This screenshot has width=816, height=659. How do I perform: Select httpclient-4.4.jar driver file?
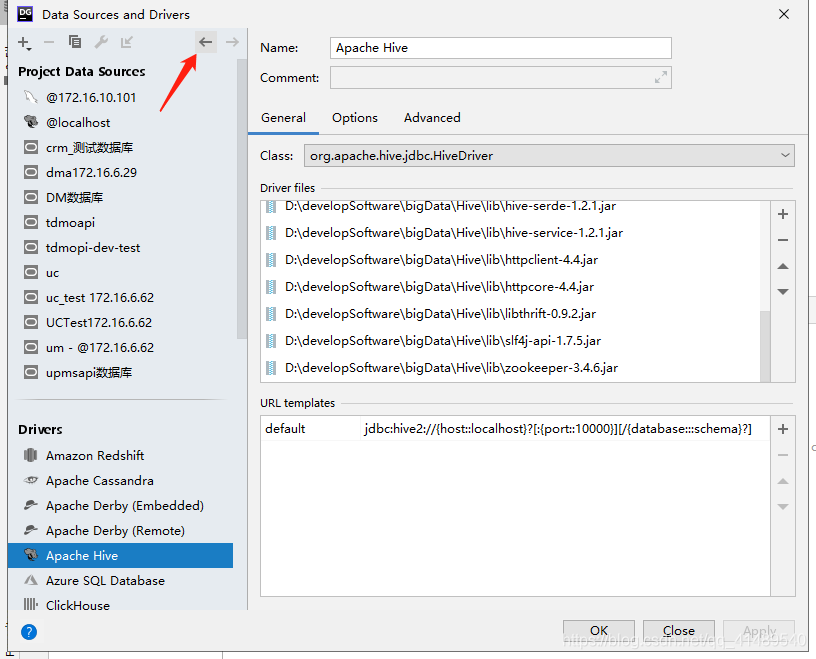[x=510, y=260]
